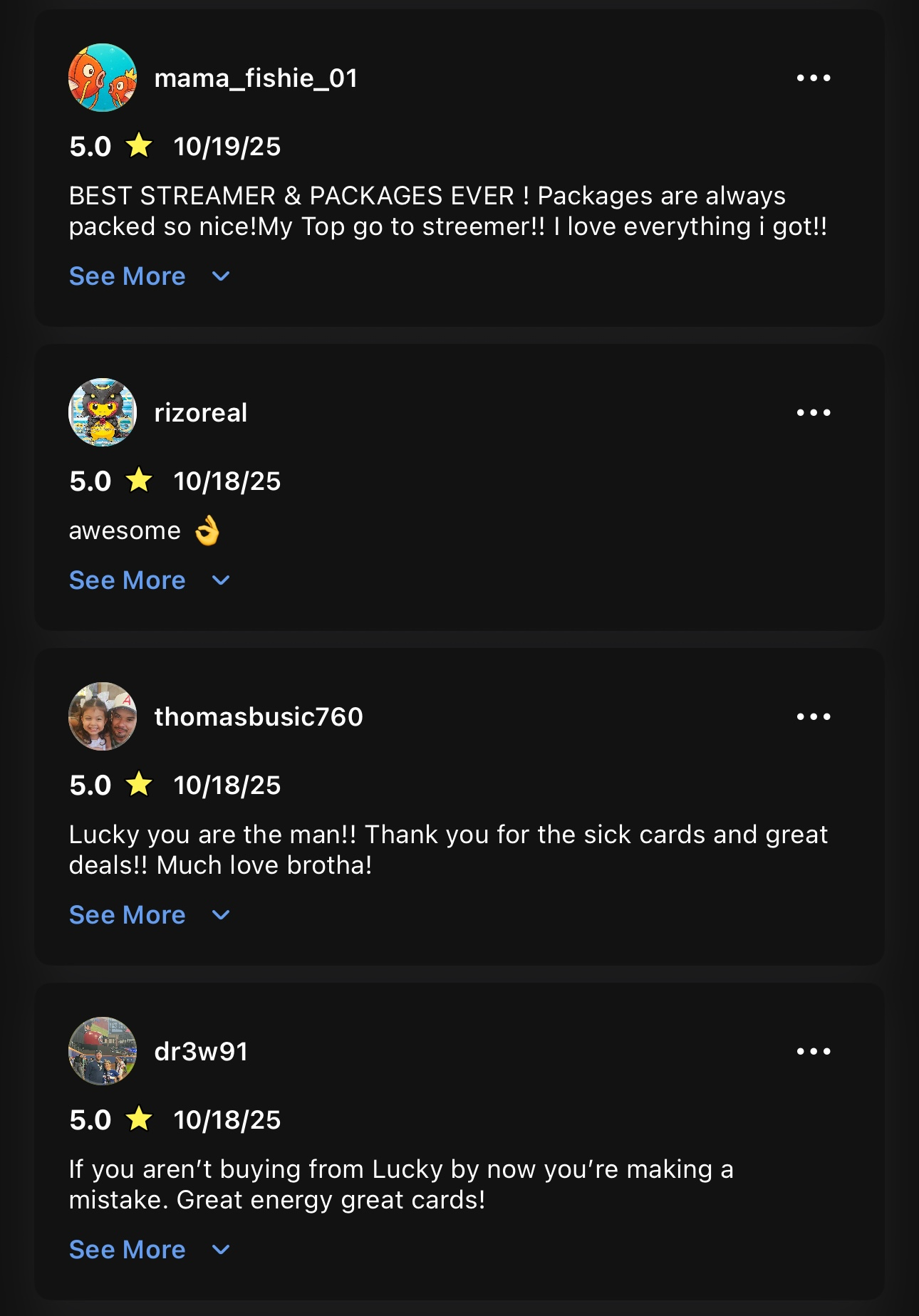The image size is (919, 1316).
Task: Click See More on mama_fishie_01's review
Action: [128, 276]
